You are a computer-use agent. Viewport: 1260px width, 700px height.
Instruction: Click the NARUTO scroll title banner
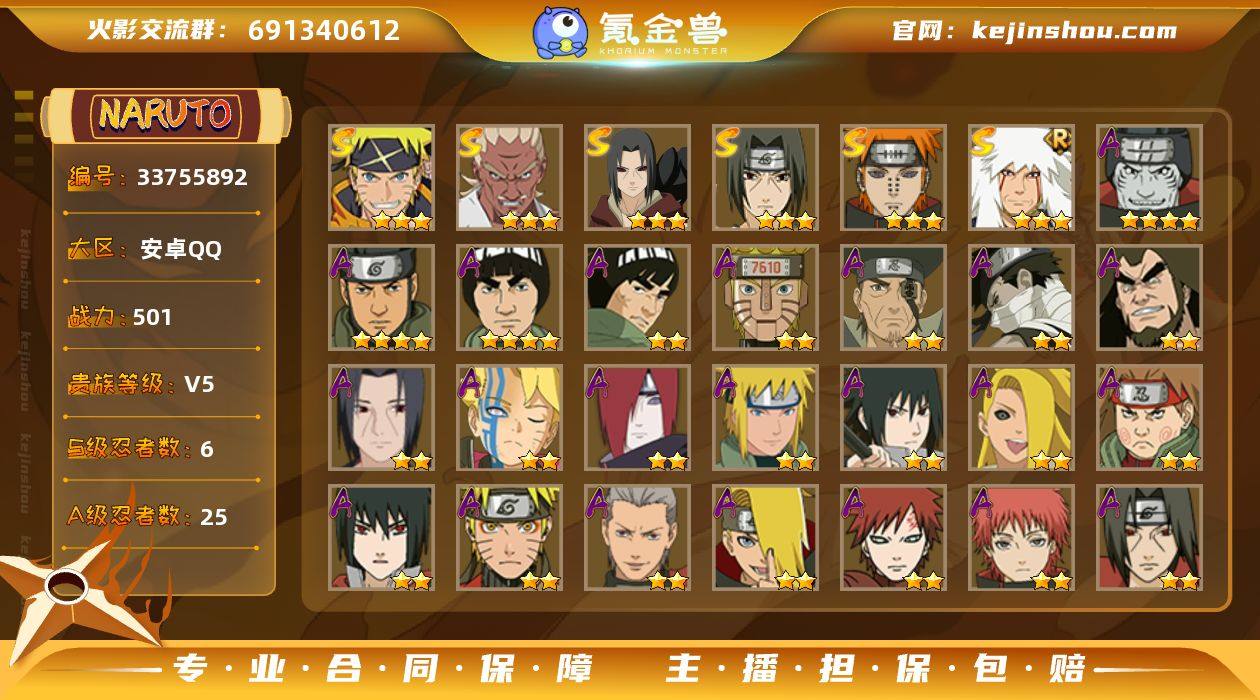coord(165,113)
